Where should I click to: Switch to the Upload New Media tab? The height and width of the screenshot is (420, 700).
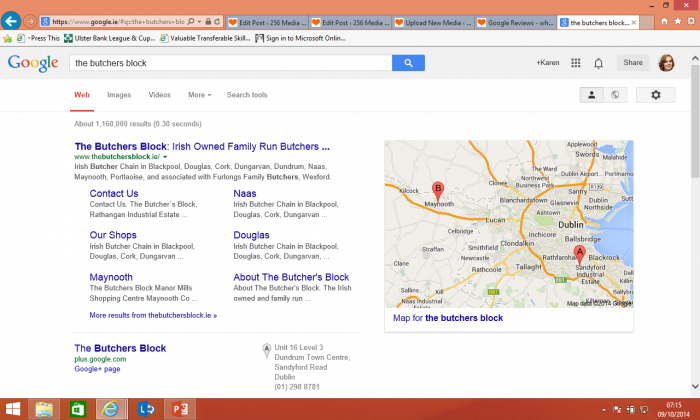click(x=433, y=22)
